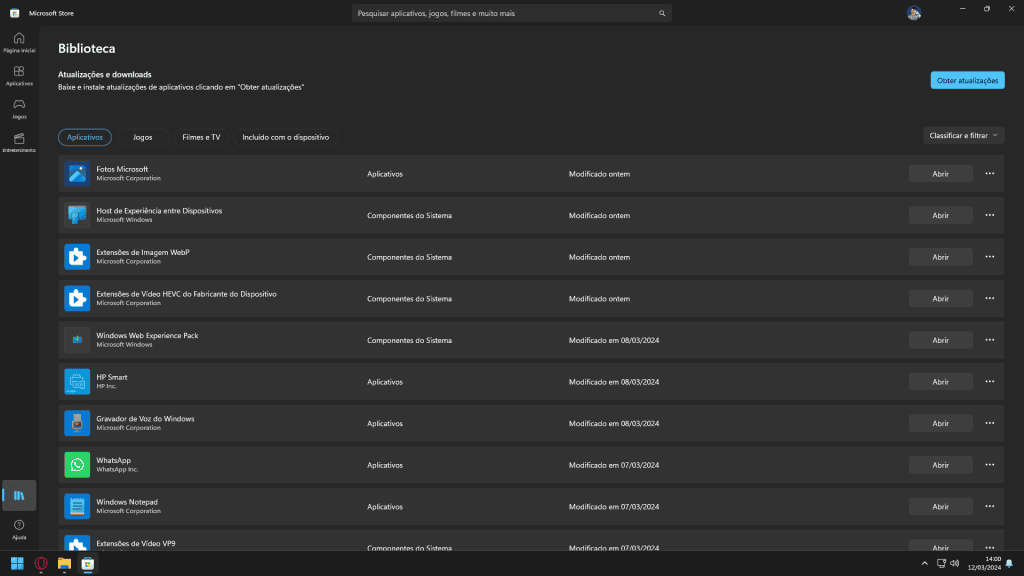Image resolution: width=1024 pixels, height=576 pixels.
Task: Click the Fotos Microsoft app icon
Action: (x=77, y=174)
